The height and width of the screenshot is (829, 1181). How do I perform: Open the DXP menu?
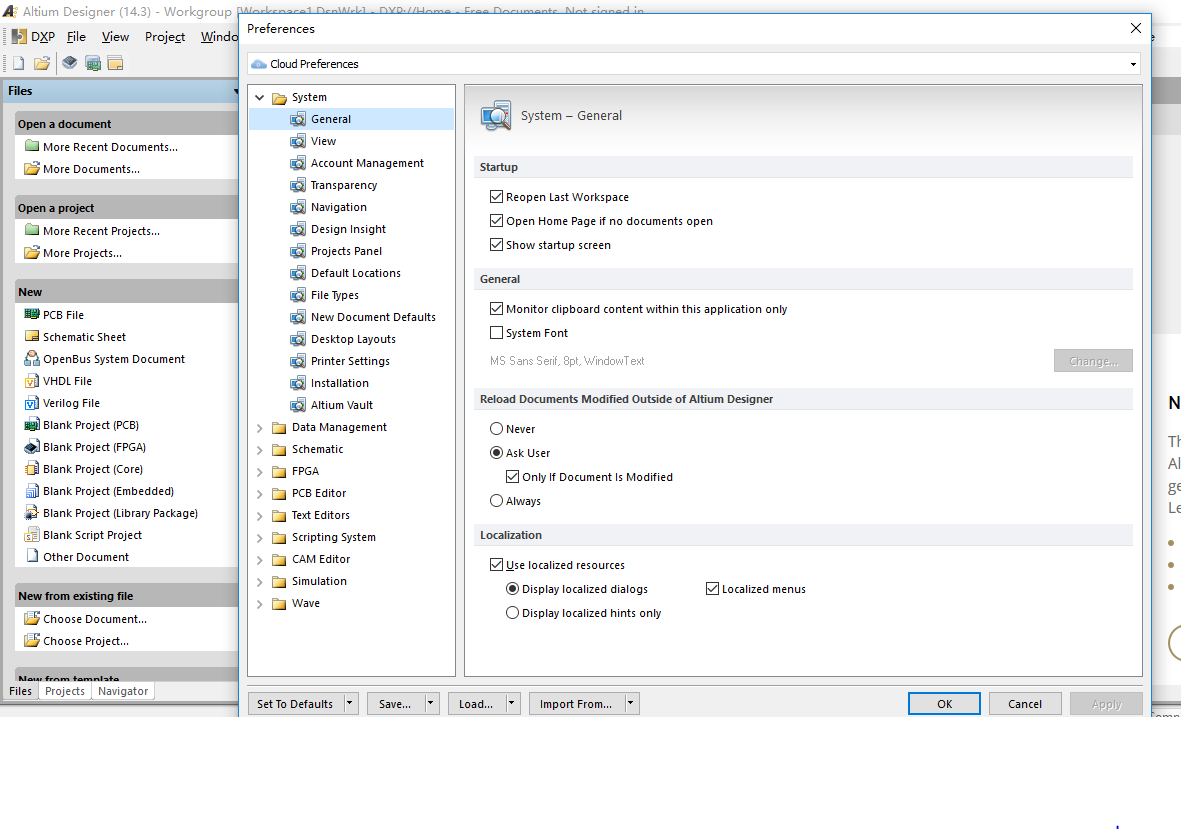click(43, 36)
